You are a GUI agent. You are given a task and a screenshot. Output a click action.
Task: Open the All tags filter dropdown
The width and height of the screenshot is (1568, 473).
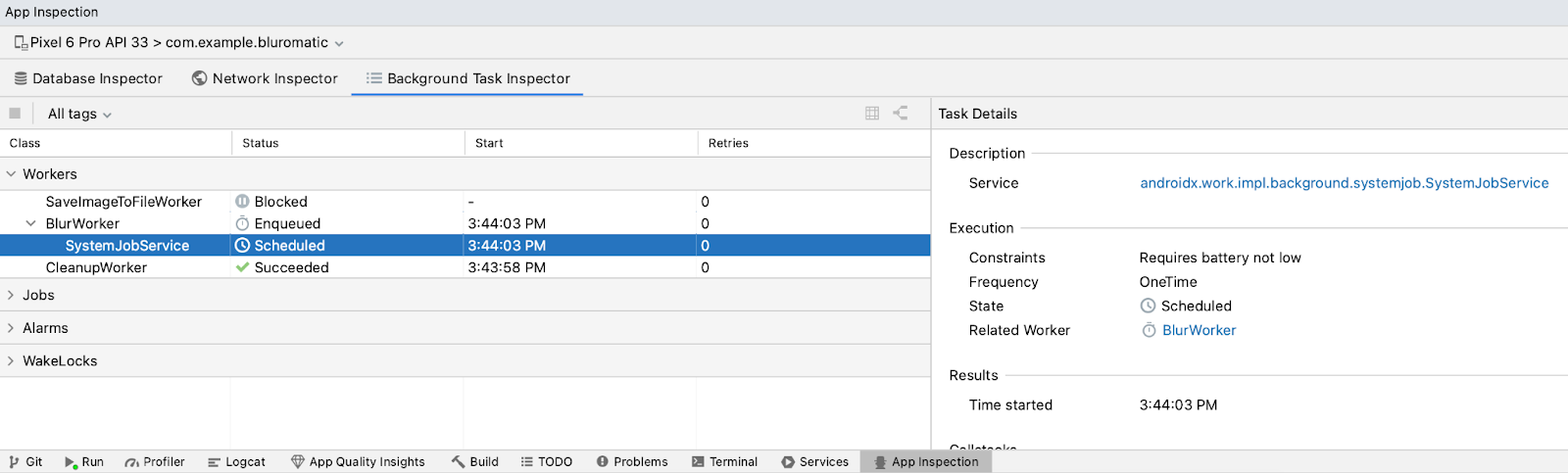[79, 114]
